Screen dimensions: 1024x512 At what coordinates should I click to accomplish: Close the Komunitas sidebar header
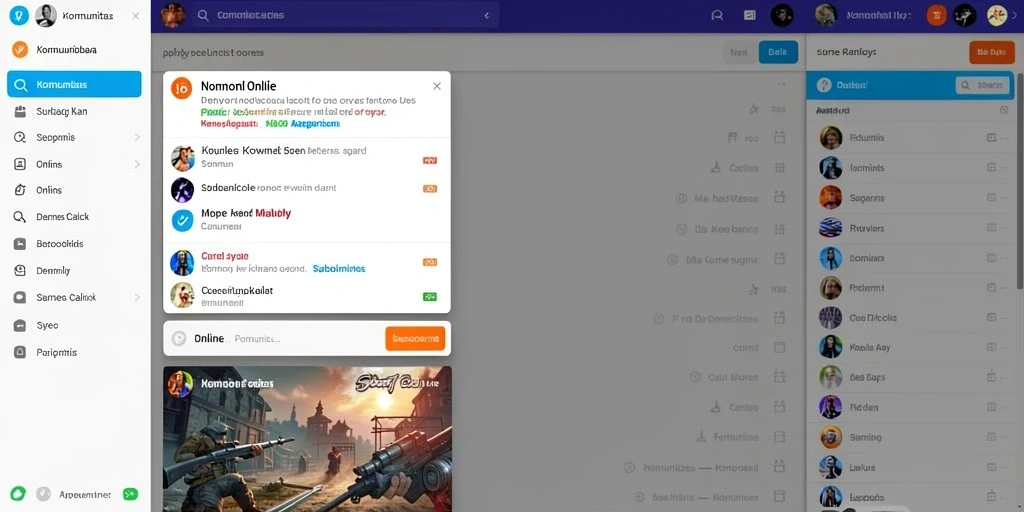click(136, 16)
